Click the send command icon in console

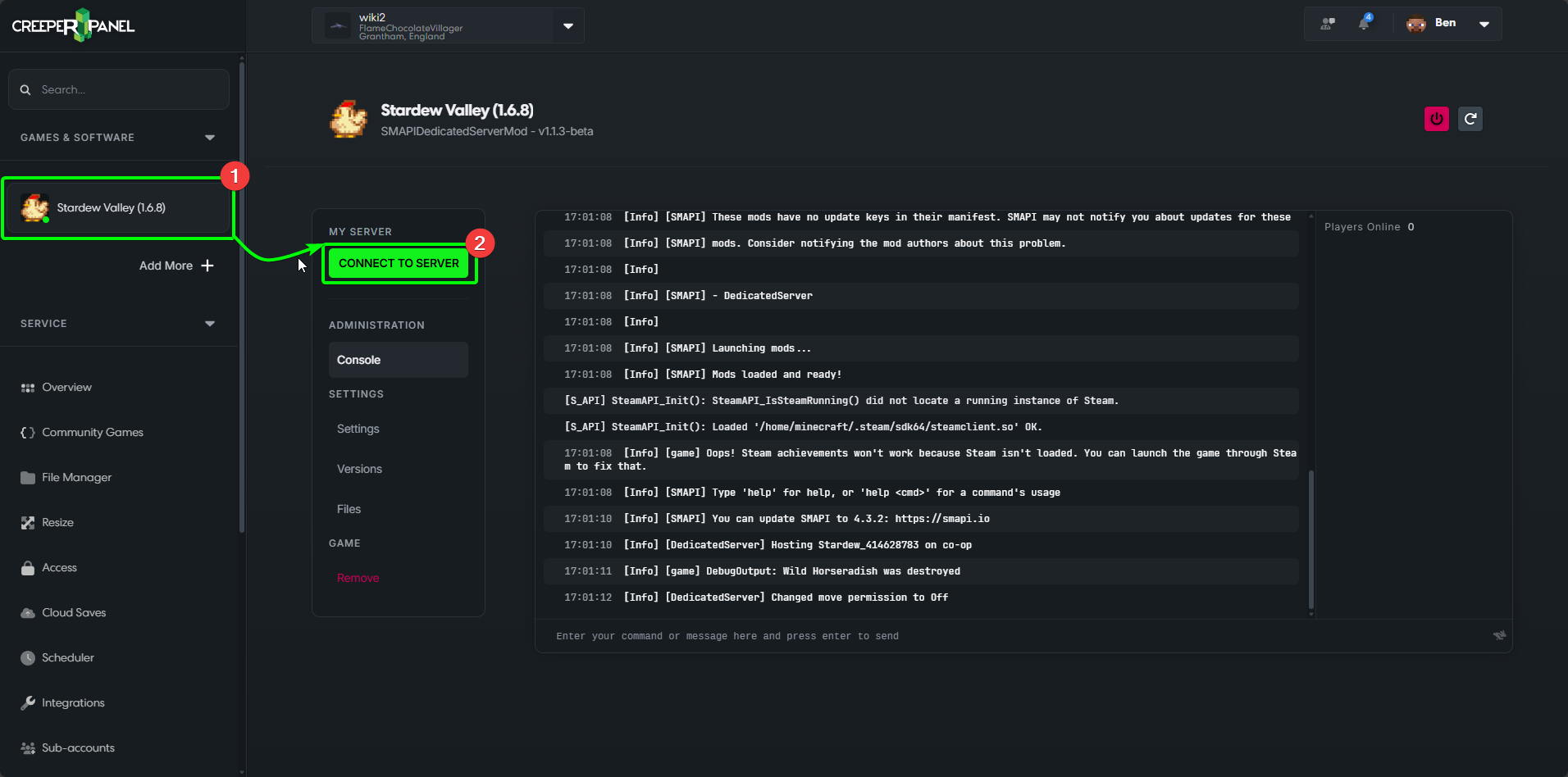(x=1499, y=635)
